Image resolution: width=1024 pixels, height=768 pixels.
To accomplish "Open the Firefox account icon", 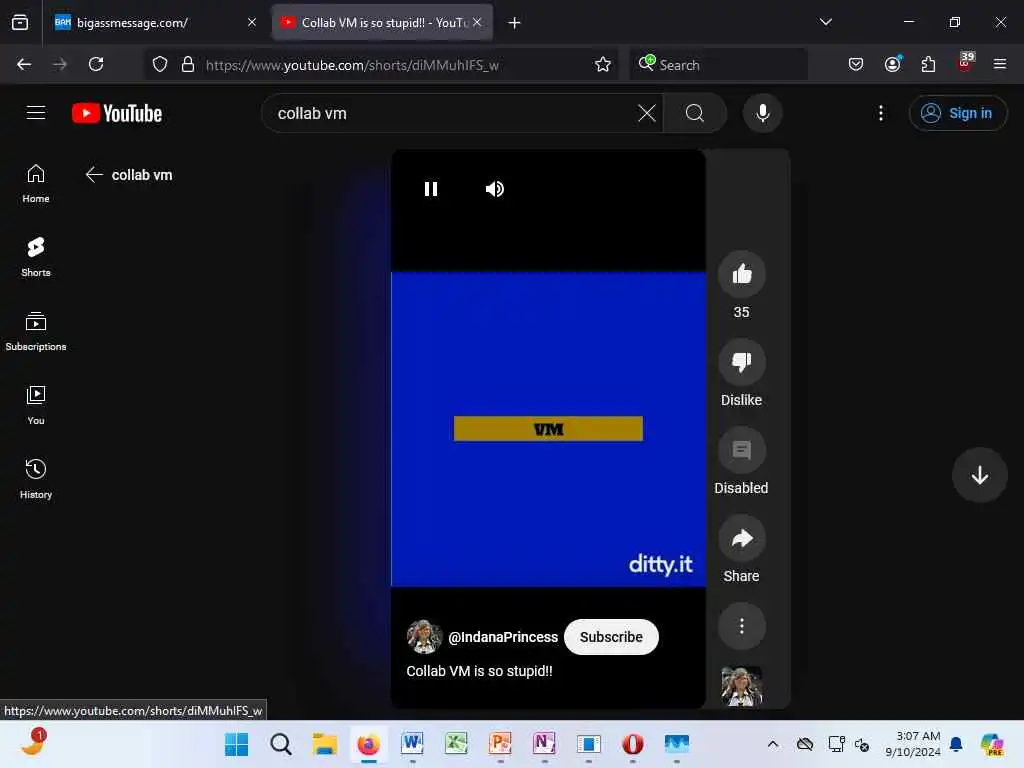I will [x=892, y=64].
